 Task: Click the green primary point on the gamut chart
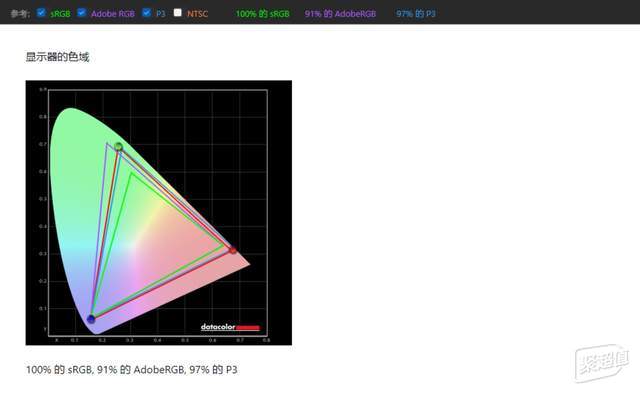[x=118, y=147]
